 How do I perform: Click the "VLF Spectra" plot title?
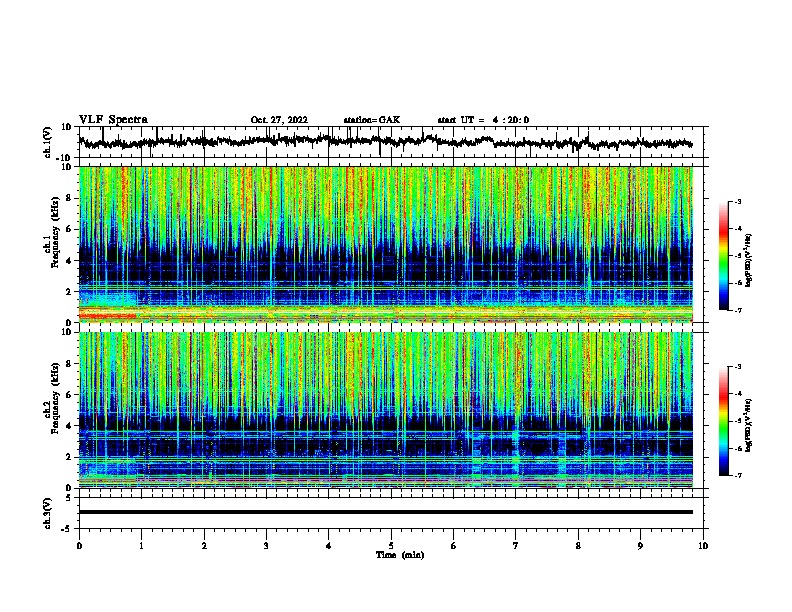tap(113, 120)
